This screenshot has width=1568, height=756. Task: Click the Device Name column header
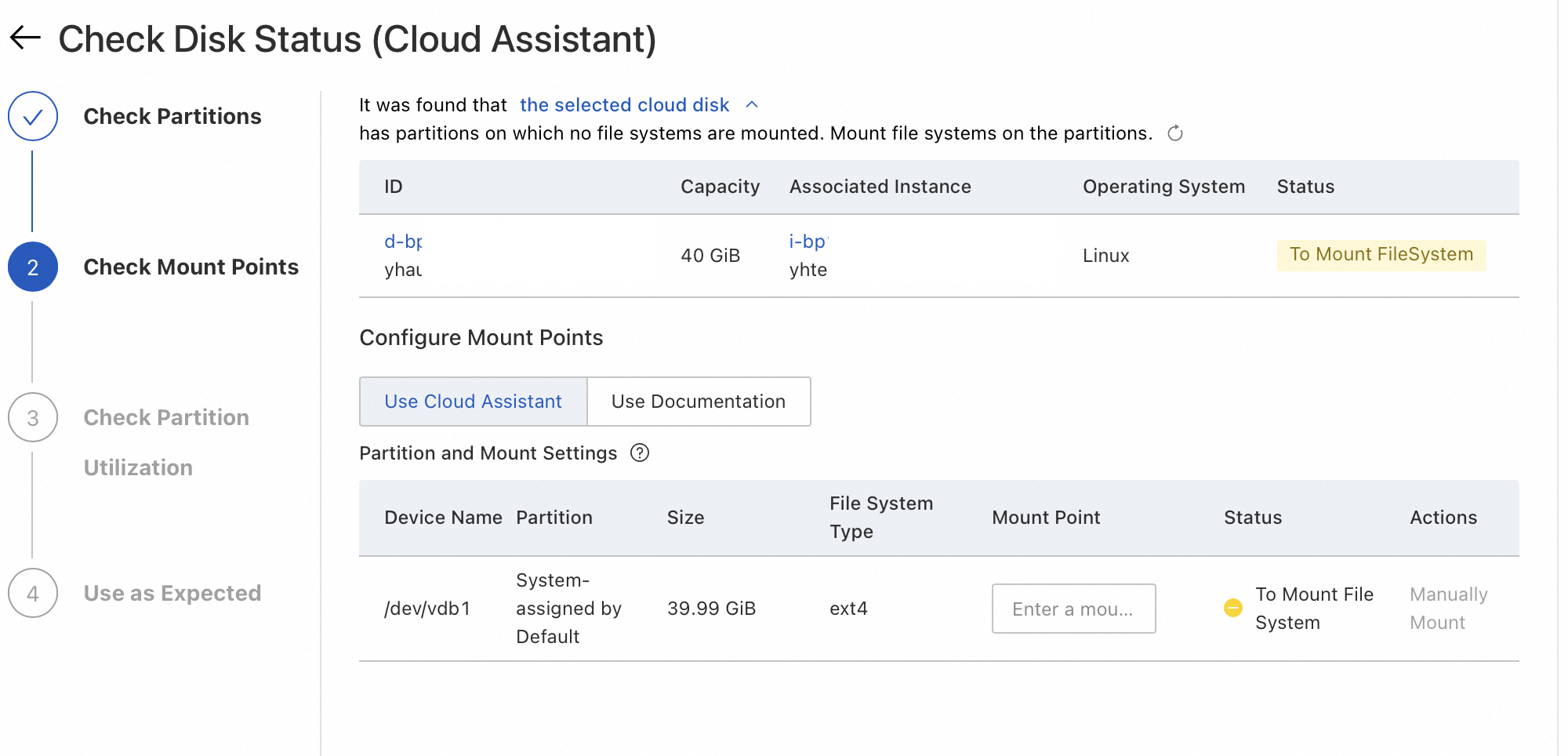coord(443,518)
